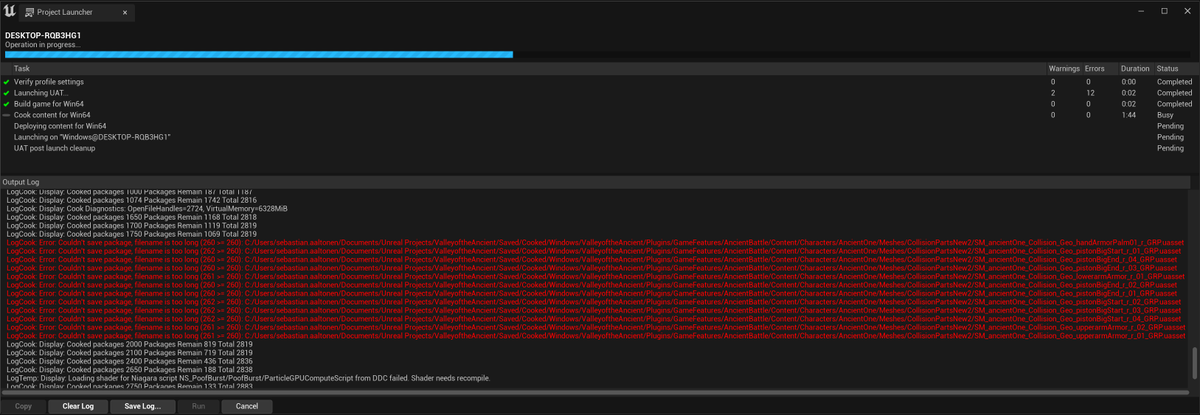
Task: Click the 1:44 duration for Cook content
Action: 1129,115
